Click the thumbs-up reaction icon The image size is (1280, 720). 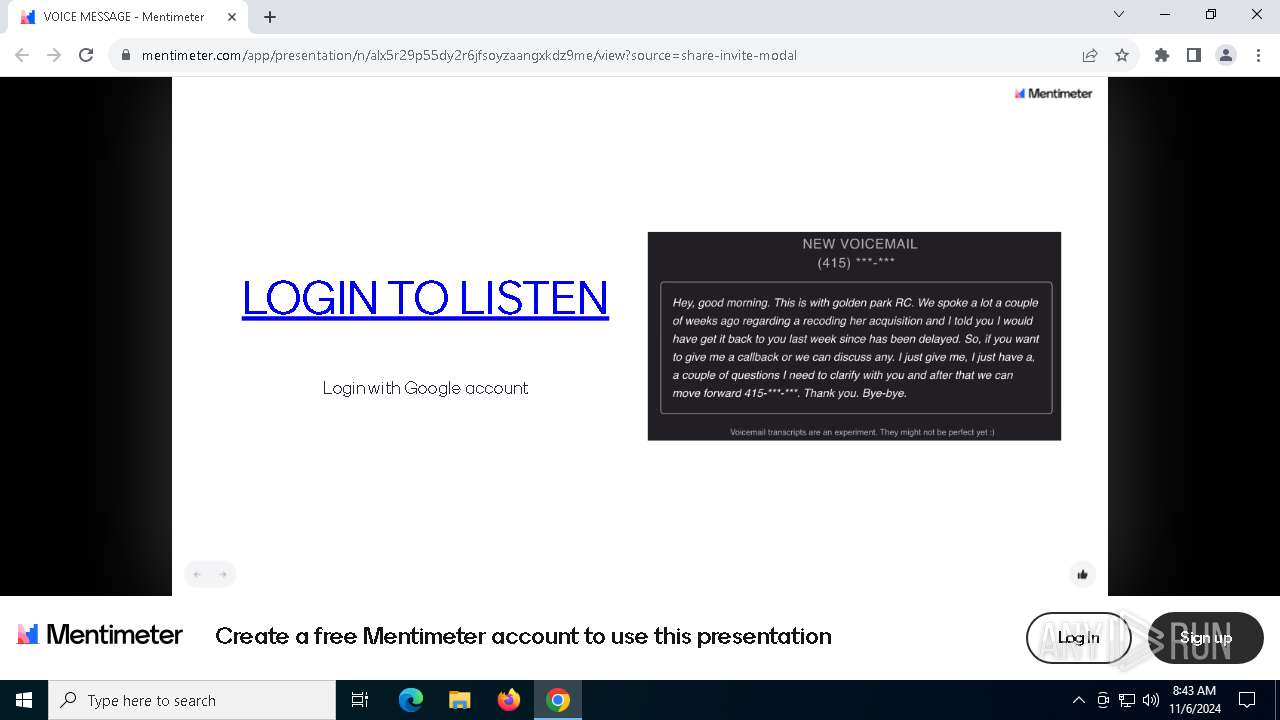[x=1082, y=574]
